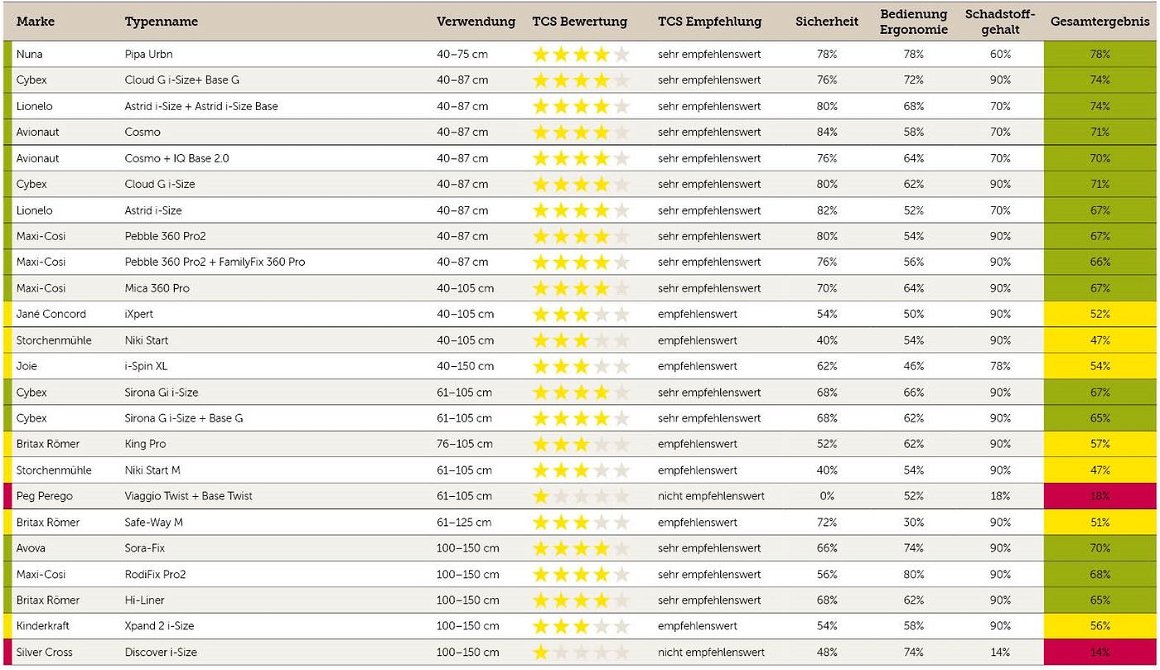Select the star rating for Avionaut Cosmo + IQ Base 2.0

coord(581,158)
